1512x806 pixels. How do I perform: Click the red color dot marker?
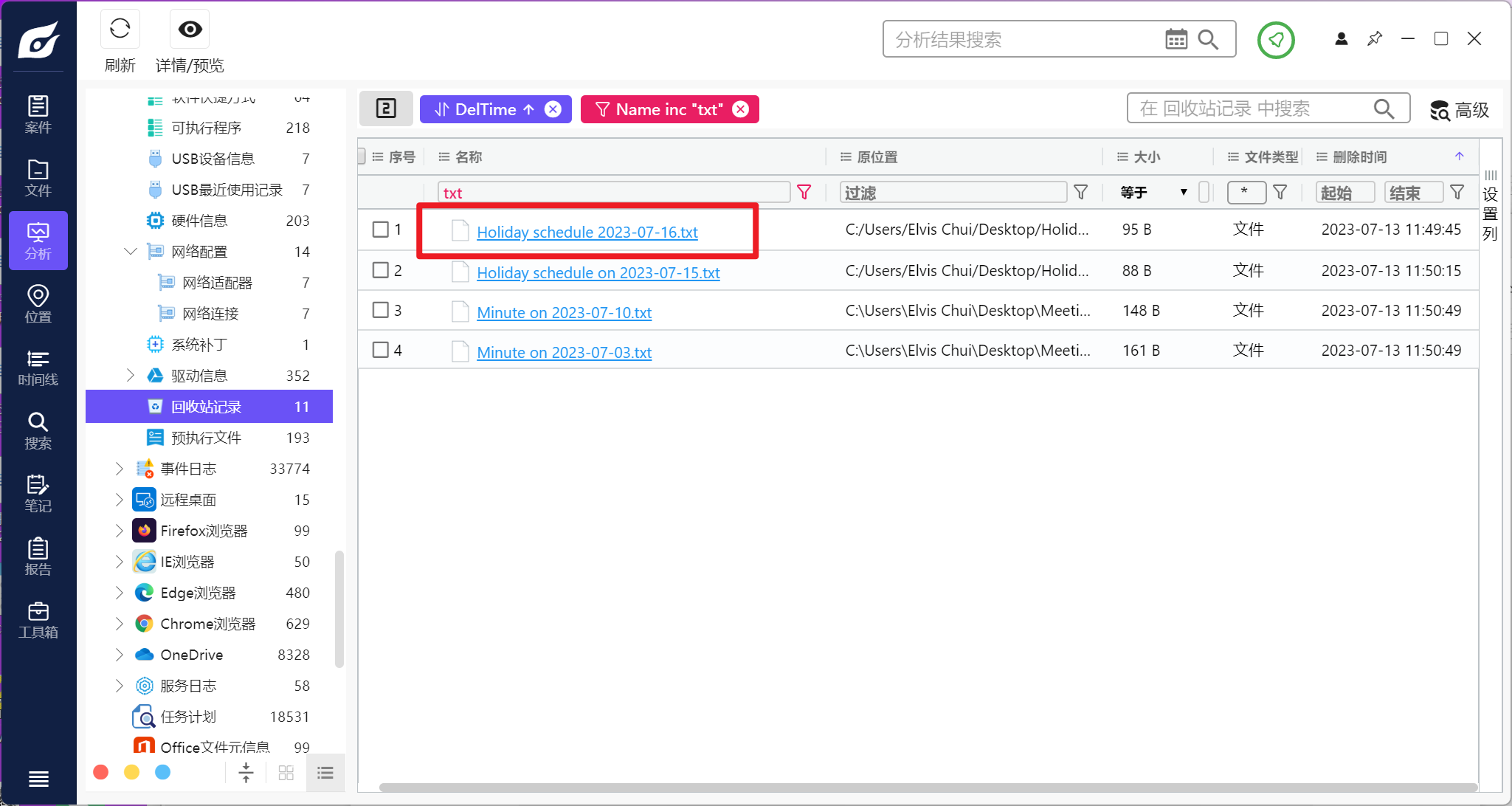(101, 772)
